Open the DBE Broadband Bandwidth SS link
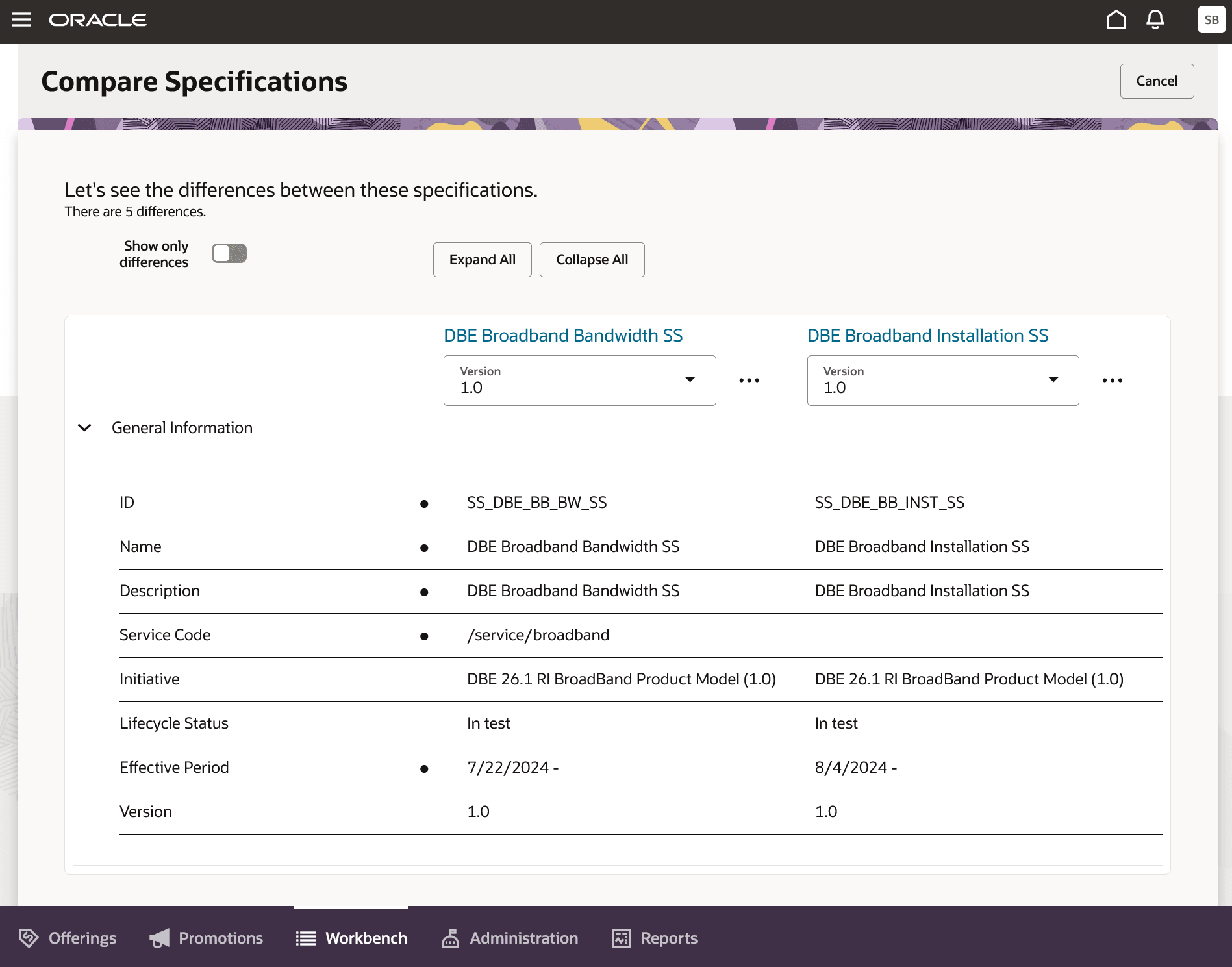The width and height of the screenshot is (1232, 967). pos(562,336)
